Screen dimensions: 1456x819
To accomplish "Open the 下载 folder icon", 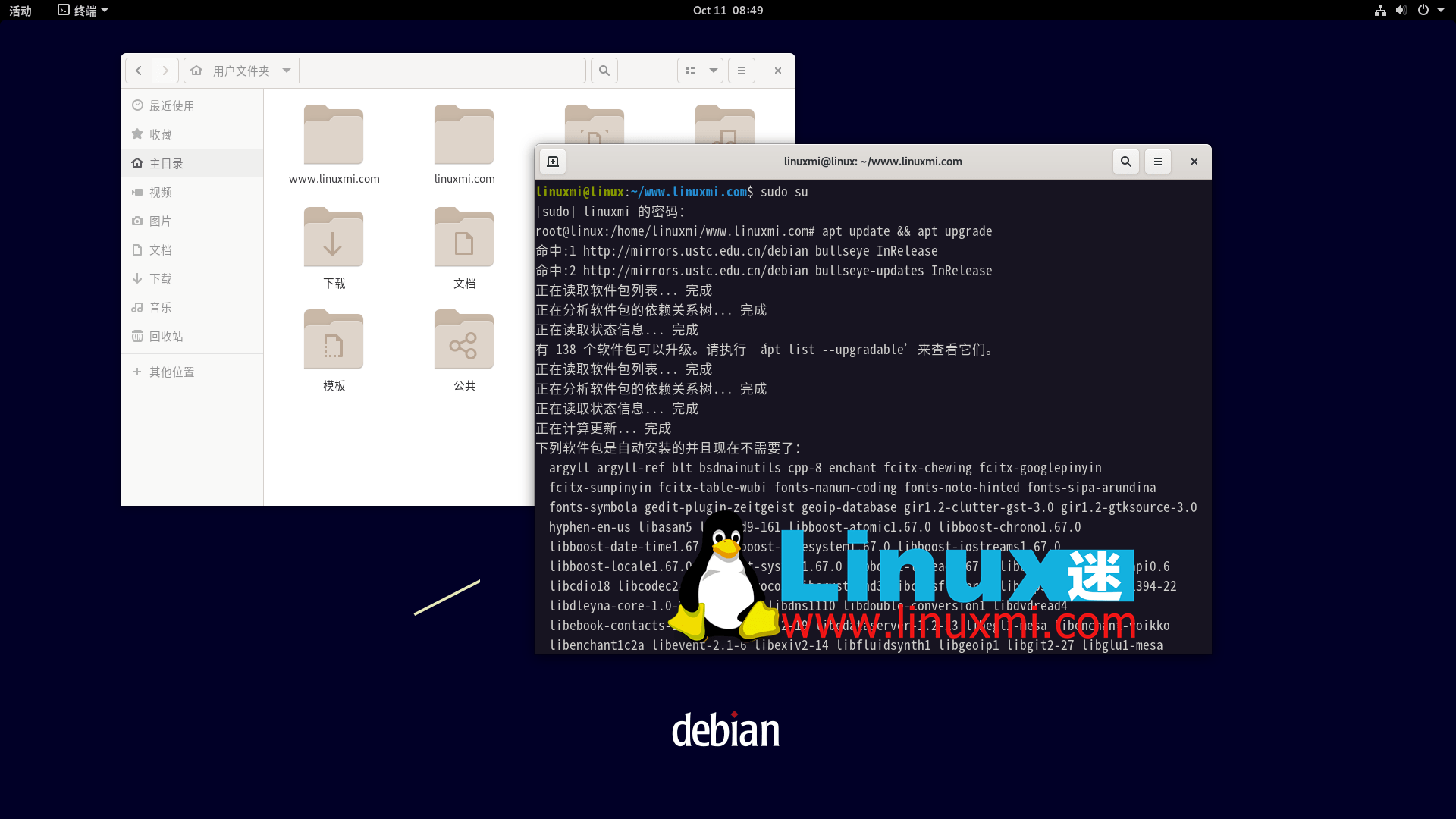I will point(334,239).
